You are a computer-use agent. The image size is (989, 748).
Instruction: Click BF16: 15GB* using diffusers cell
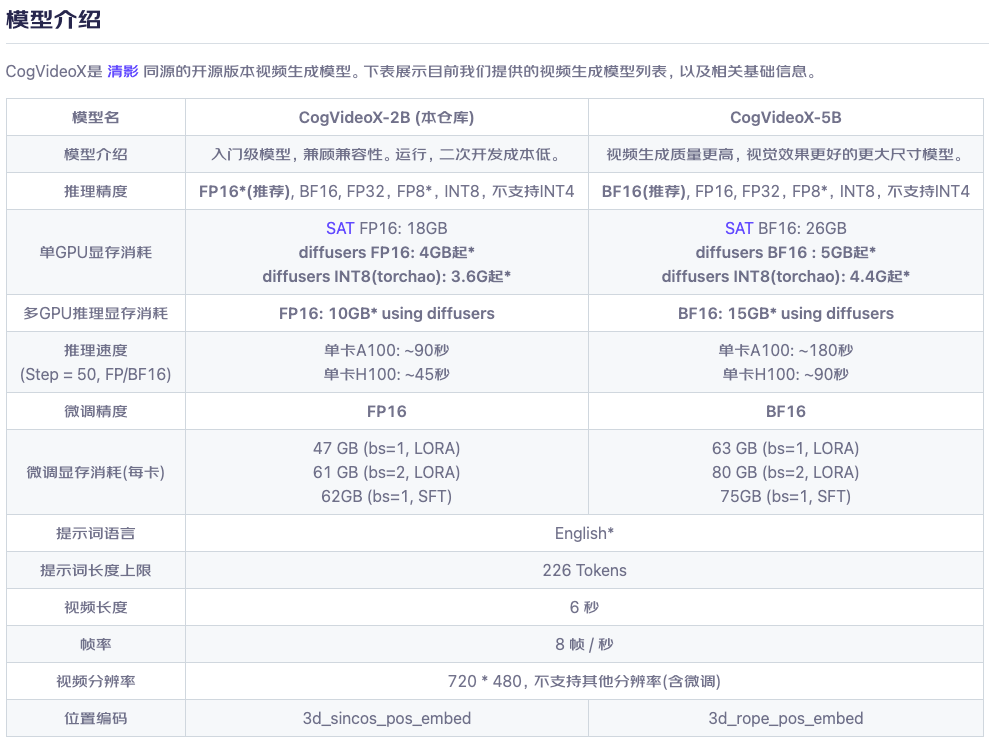(x=786, y=313)
